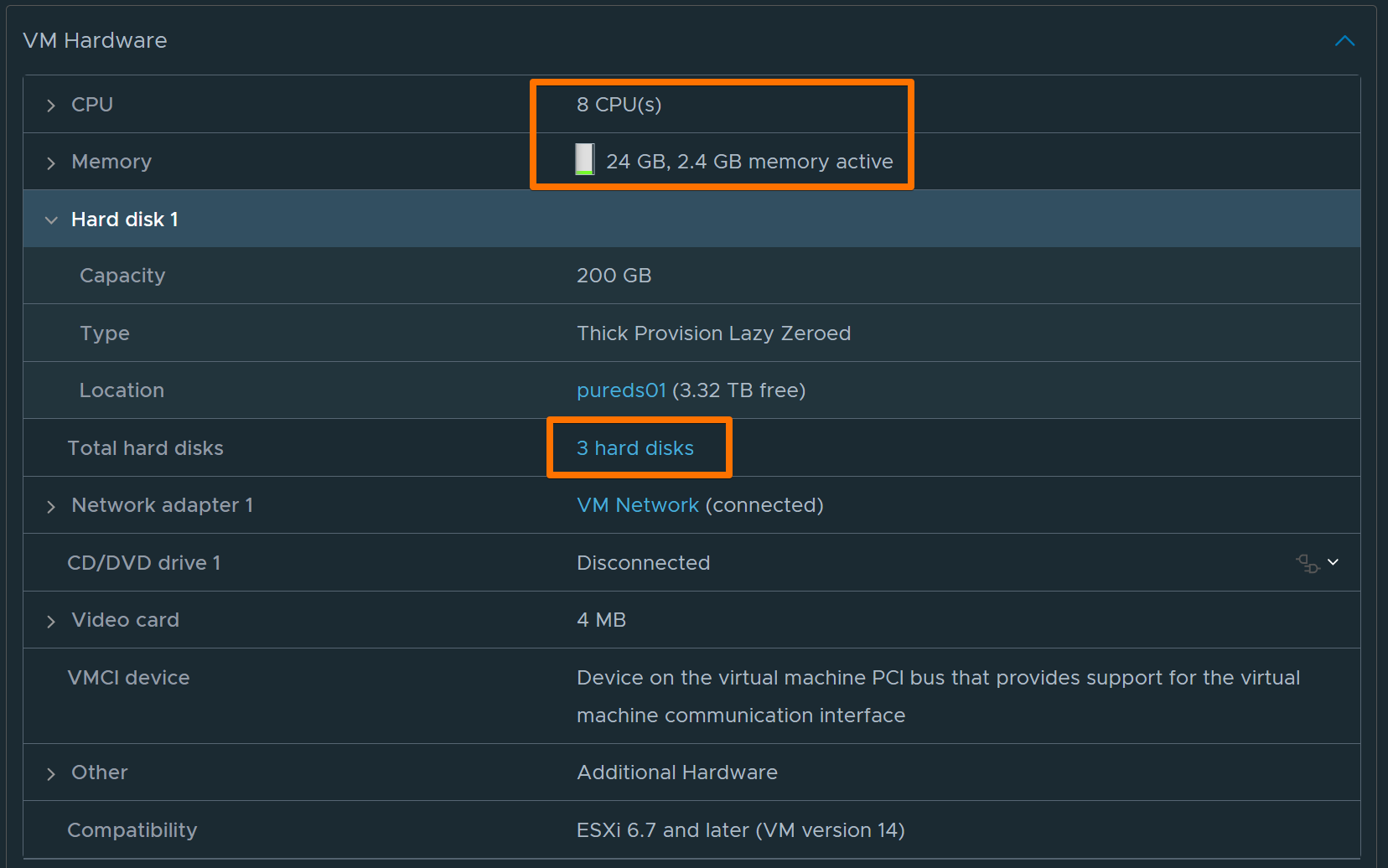
Task: Click the memory usage indicator icon
Action: 584,159
